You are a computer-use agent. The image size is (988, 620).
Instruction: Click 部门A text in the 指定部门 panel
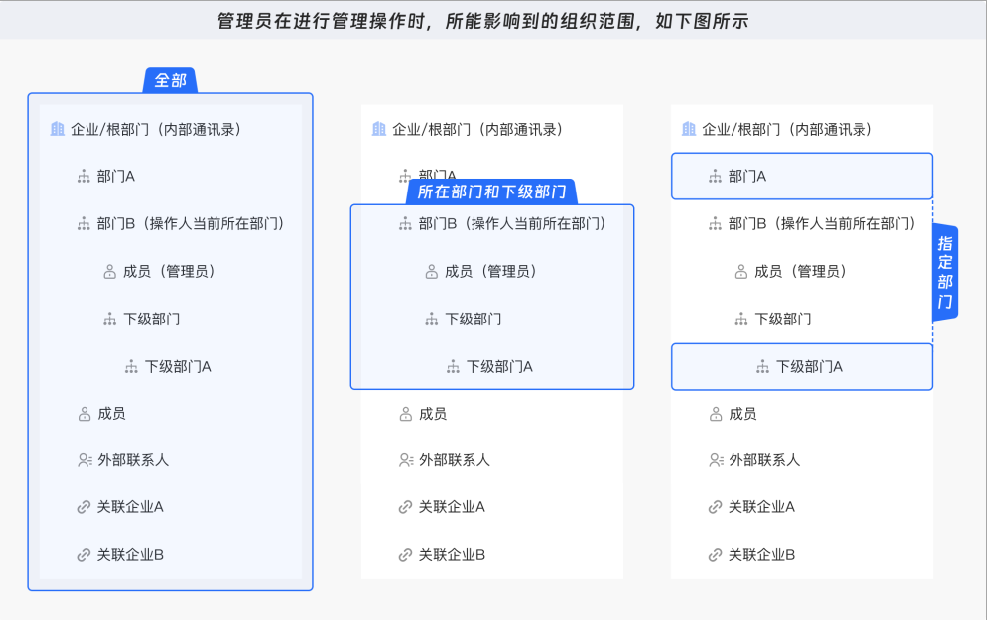[747, 177]
